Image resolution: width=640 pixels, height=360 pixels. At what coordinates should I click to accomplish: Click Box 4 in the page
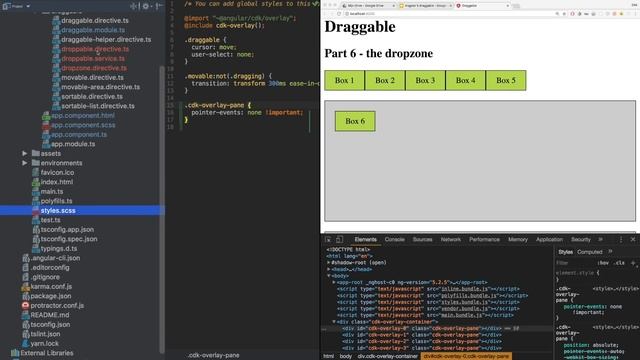[465, 80]
